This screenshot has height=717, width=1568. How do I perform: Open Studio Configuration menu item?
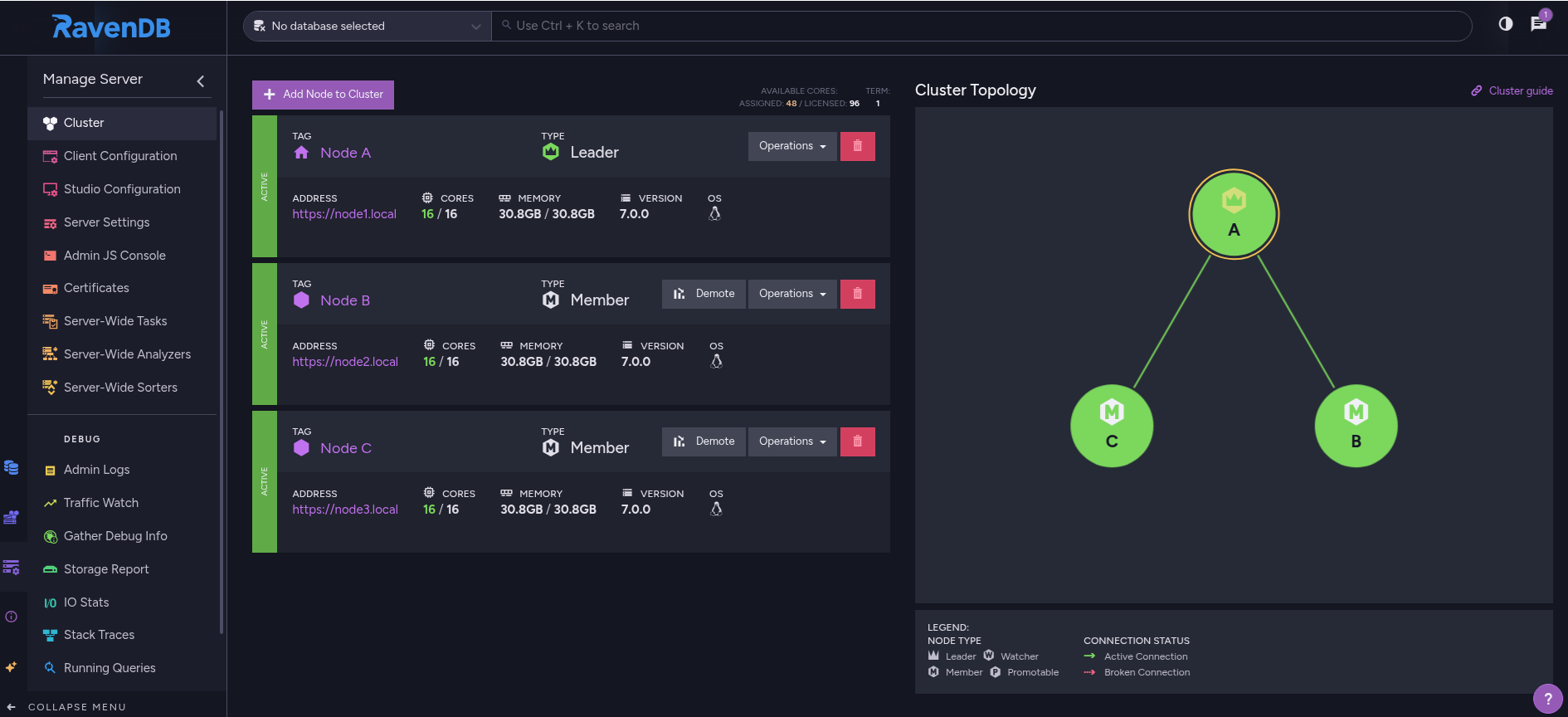click(122, 189)
